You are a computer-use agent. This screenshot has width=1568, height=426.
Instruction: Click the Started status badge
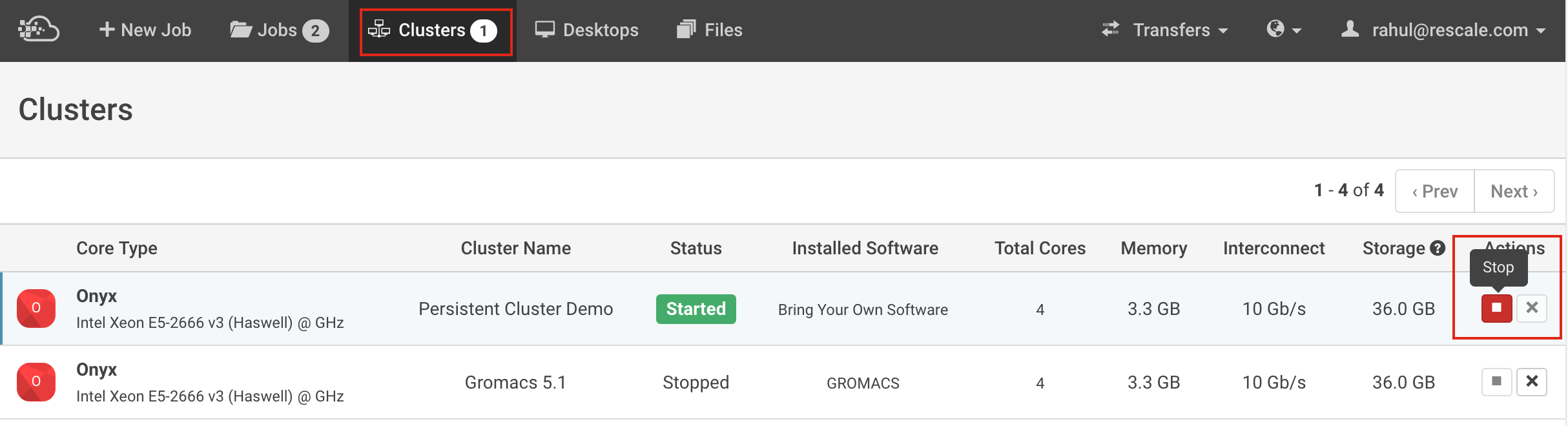pos(696,309)
